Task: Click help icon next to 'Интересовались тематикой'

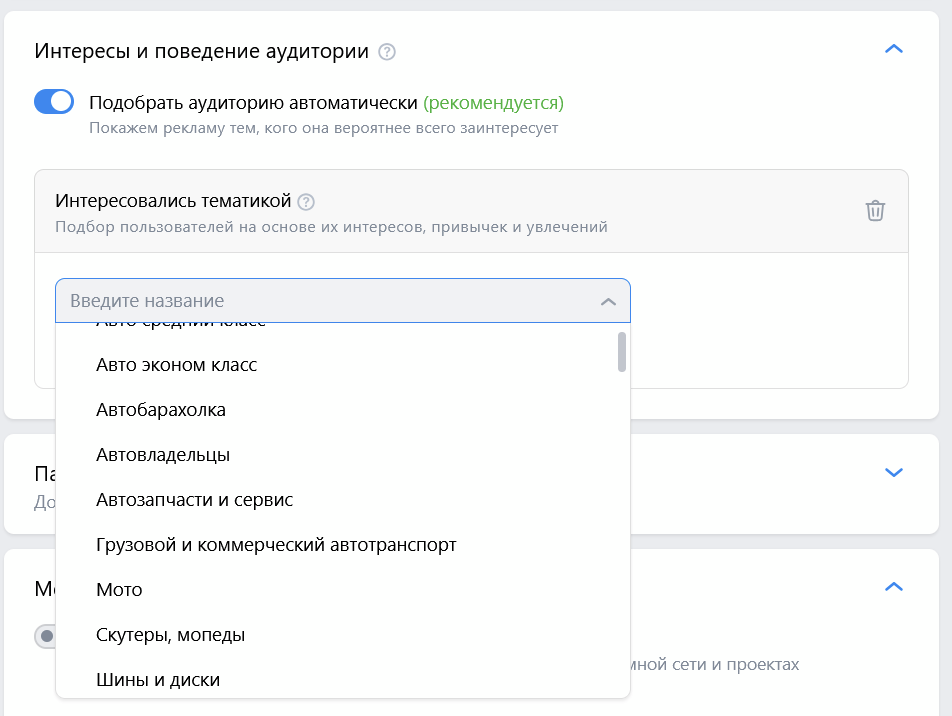Action: click(x=306, y=202)
